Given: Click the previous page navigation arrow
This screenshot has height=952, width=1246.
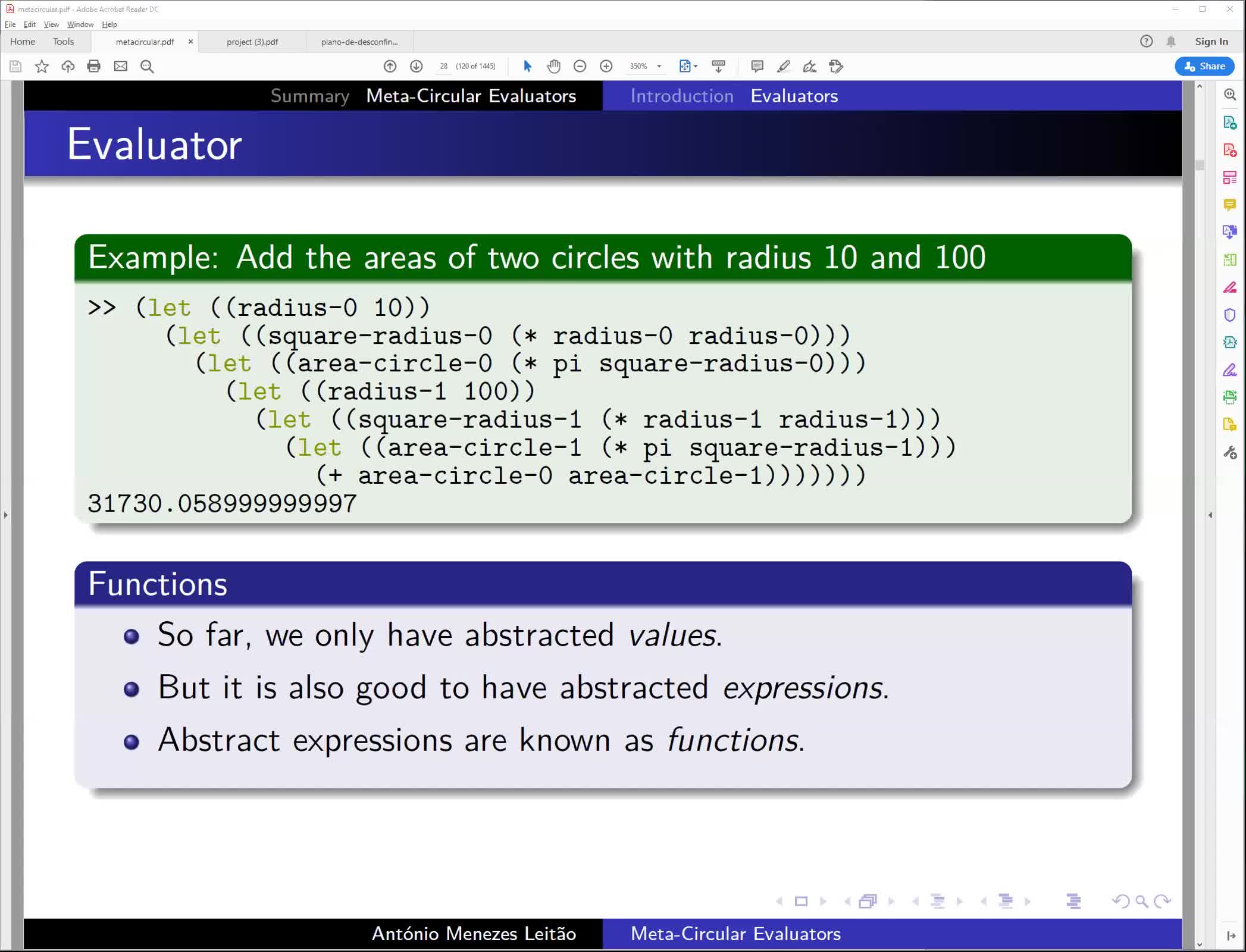Looking at the screenshot, I should 390,66.
